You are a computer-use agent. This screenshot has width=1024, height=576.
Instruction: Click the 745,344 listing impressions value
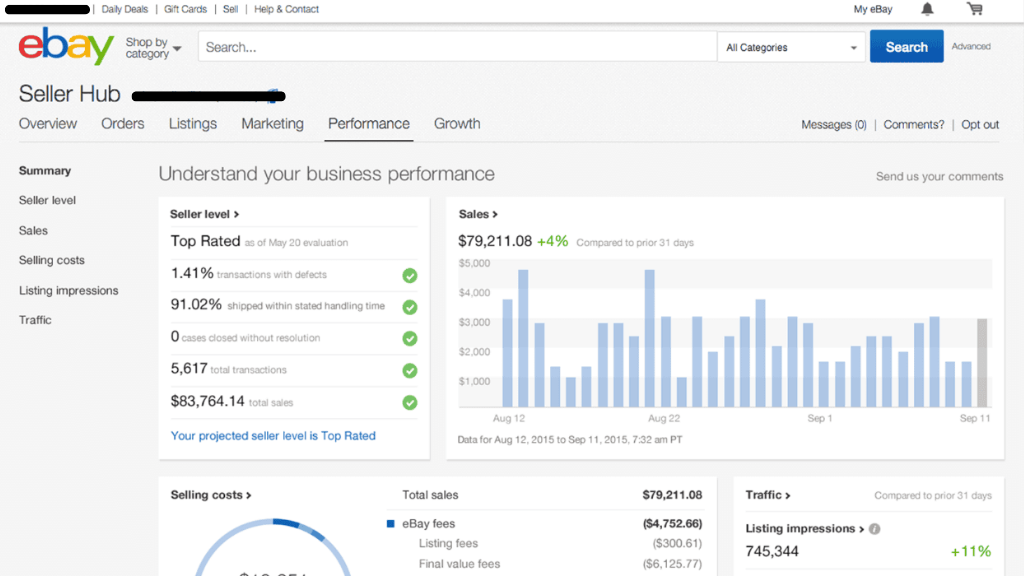pyautogui.click(x=772, y=551)
